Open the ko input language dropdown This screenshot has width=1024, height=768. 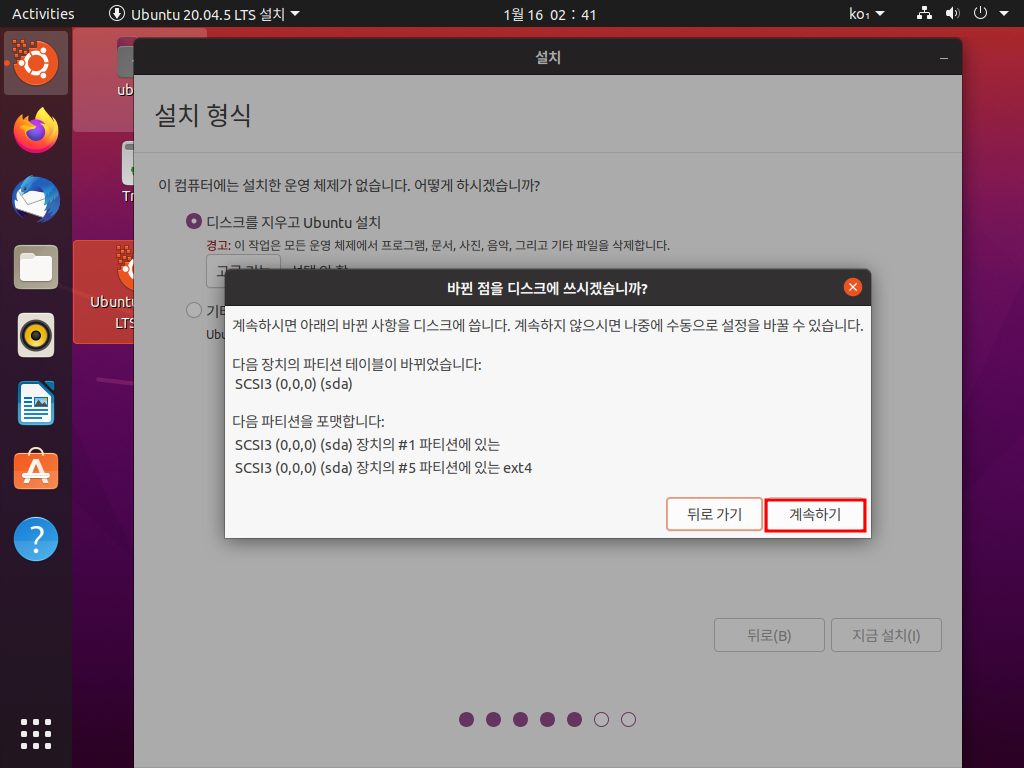pyautogui.click(x=867, y=14)
